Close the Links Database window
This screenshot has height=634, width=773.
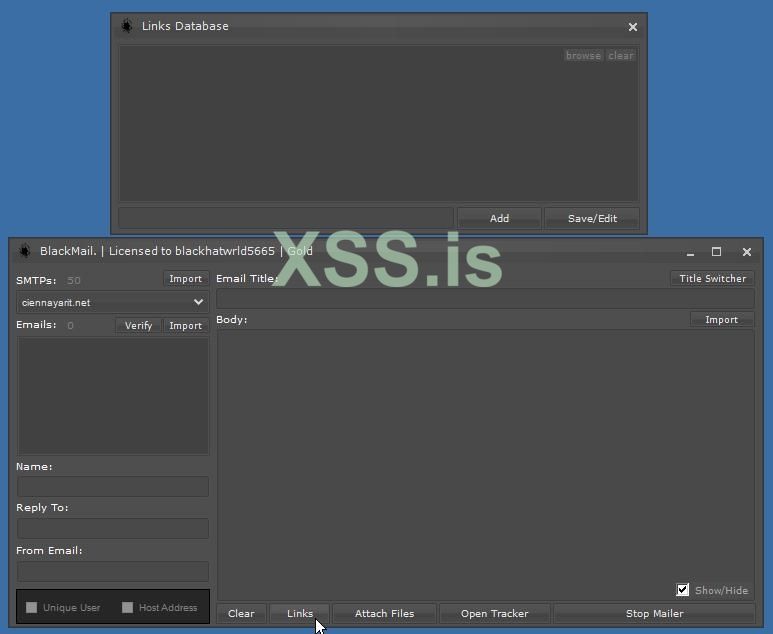click(633, 27)
